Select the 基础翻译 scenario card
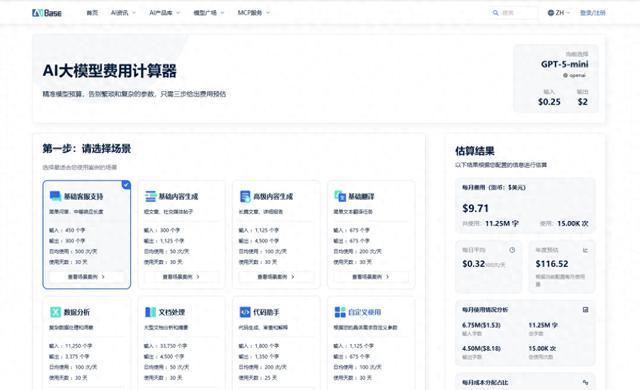The height and width of the screenshot is (390, 640). (x=371, y=235)
